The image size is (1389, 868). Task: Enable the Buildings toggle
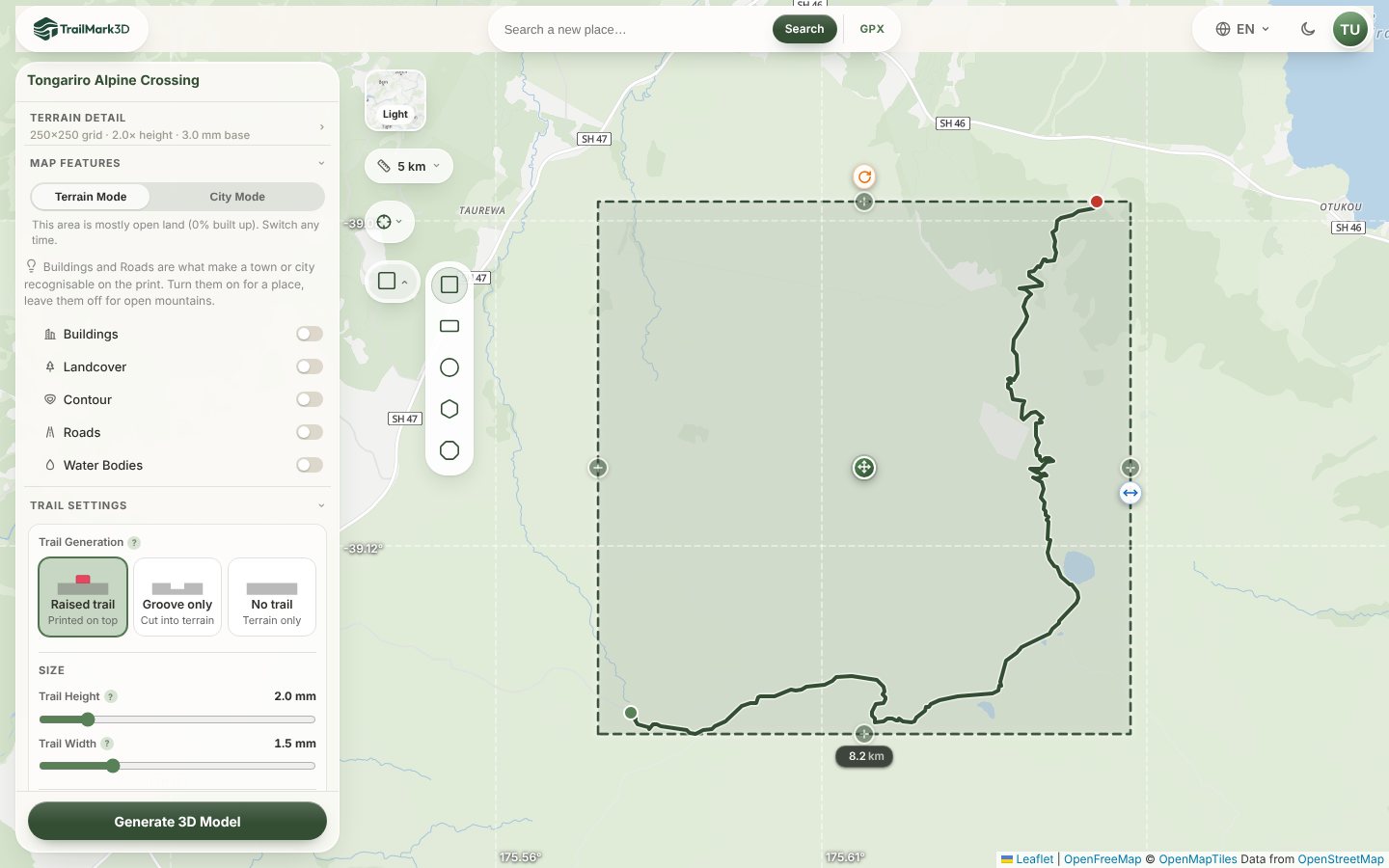click(x=310, y=334)
